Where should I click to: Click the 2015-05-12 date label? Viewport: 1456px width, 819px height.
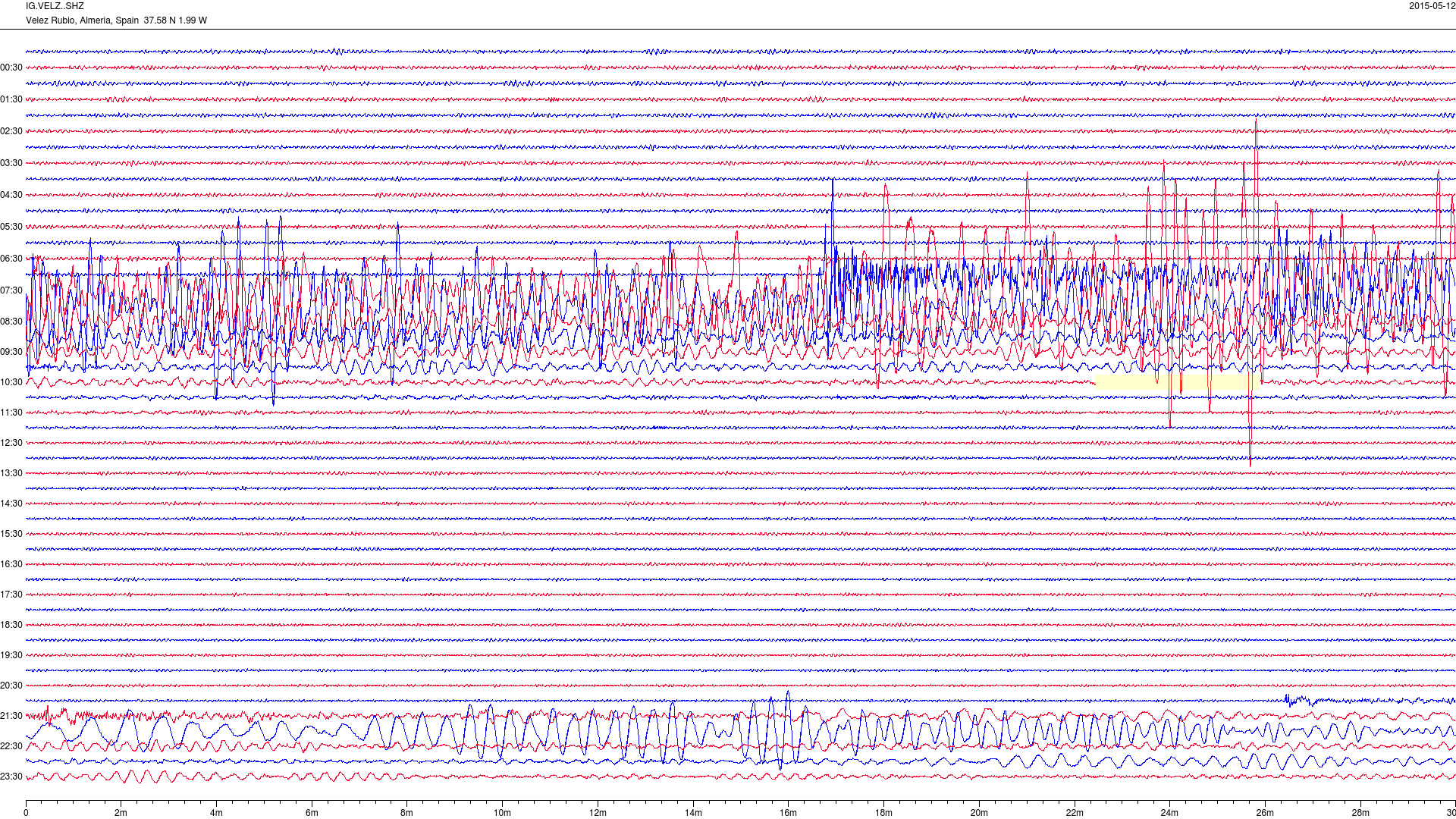1432,6
